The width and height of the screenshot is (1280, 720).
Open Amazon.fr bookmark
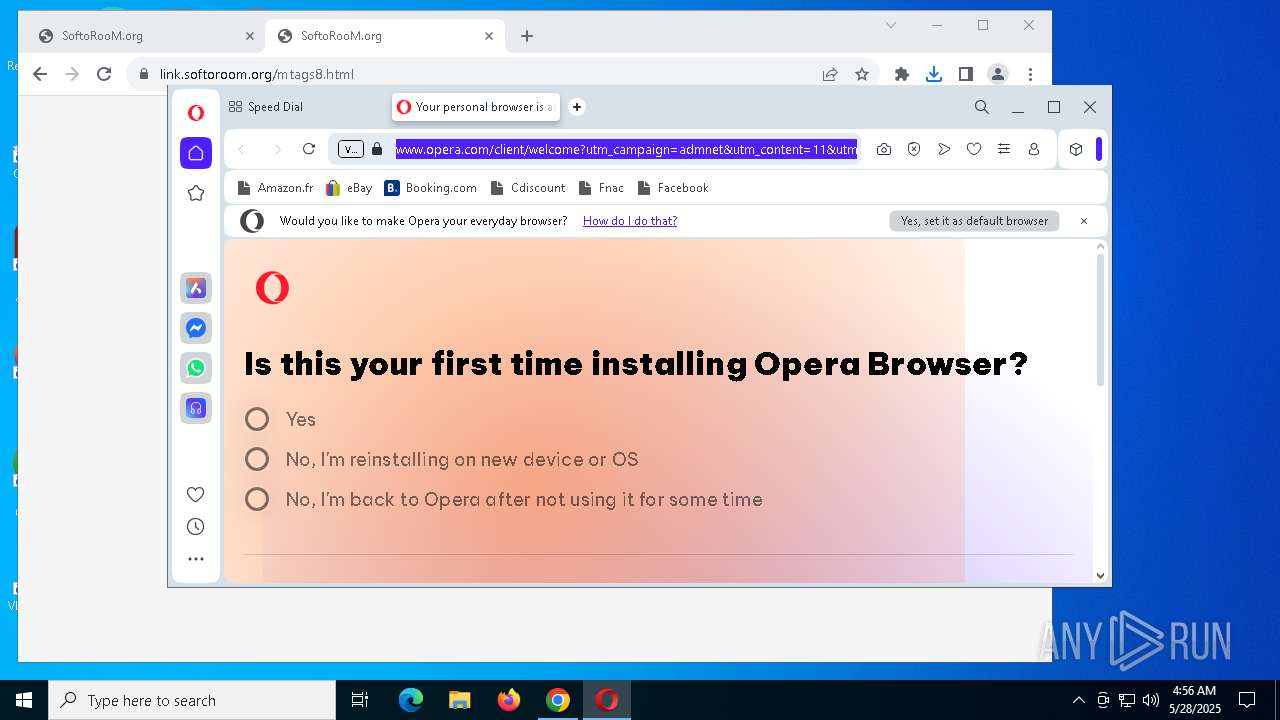275,188
